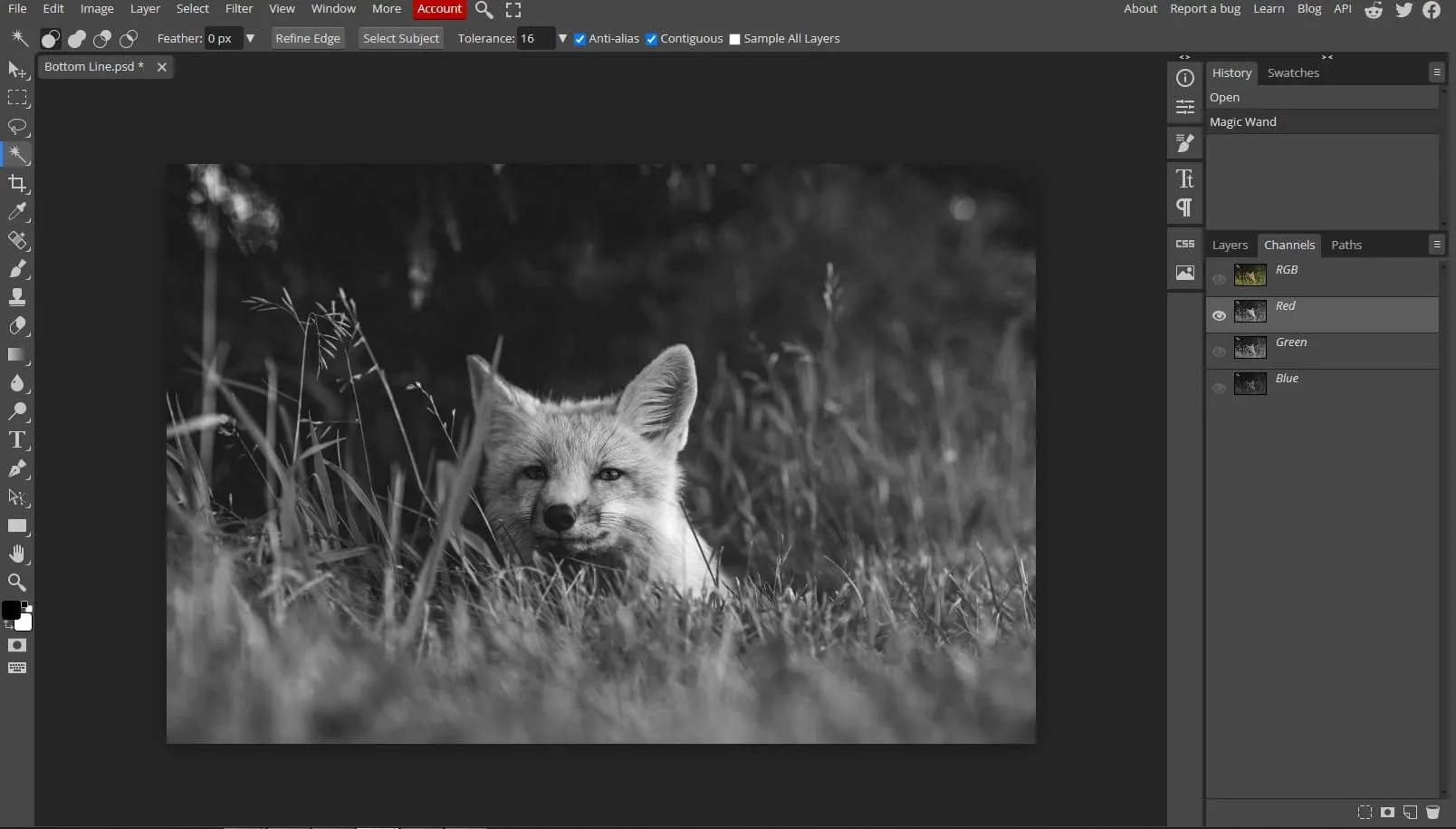Uncheck the Contiguous option
This screenshot has width=1456, height=829.
651,39
